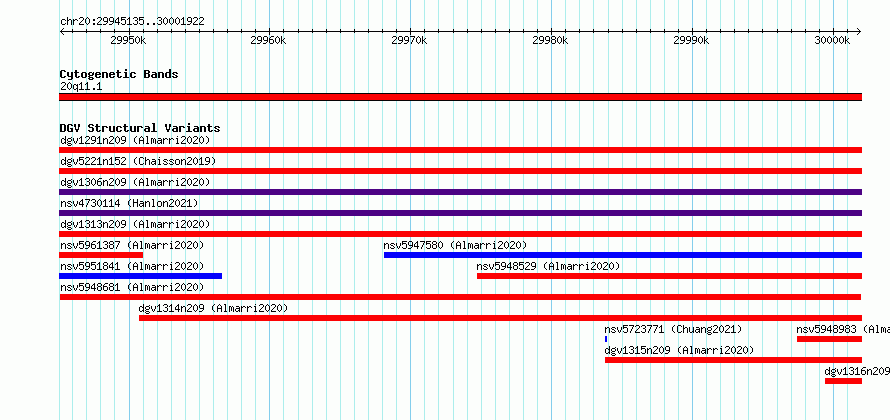Click the Cytogenetic Bands track heading
This screenshot has width=890, height=420.
pyautogui.click(x=119, y=74)
